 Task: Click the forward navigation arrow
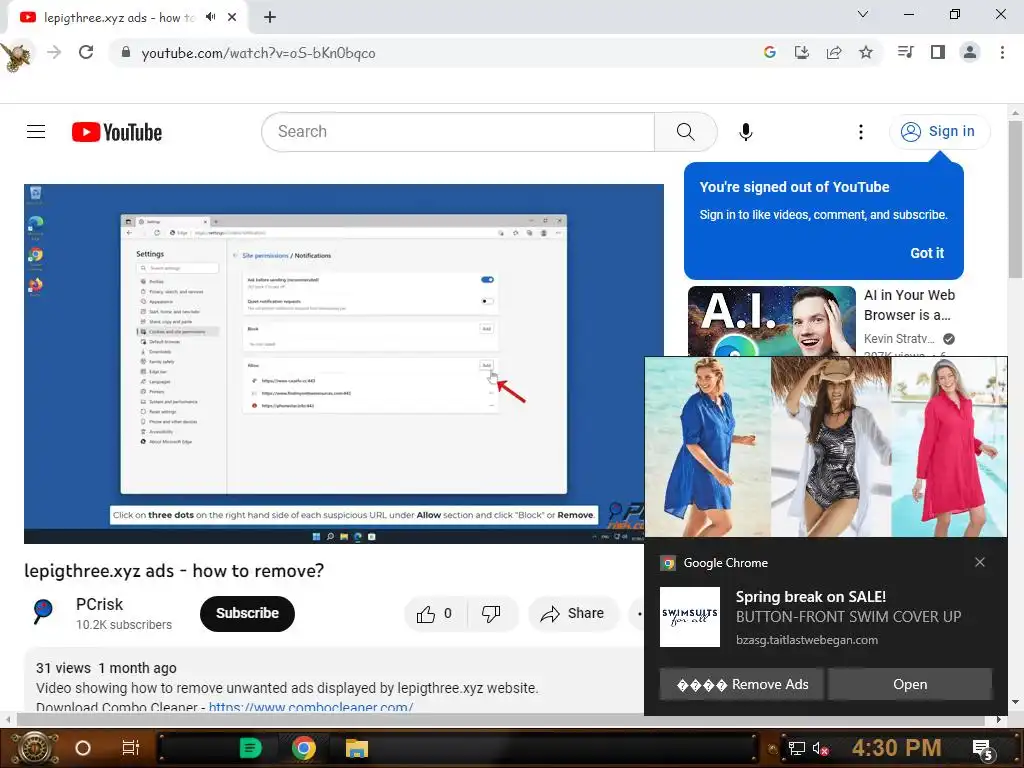(x=54, y=52)
